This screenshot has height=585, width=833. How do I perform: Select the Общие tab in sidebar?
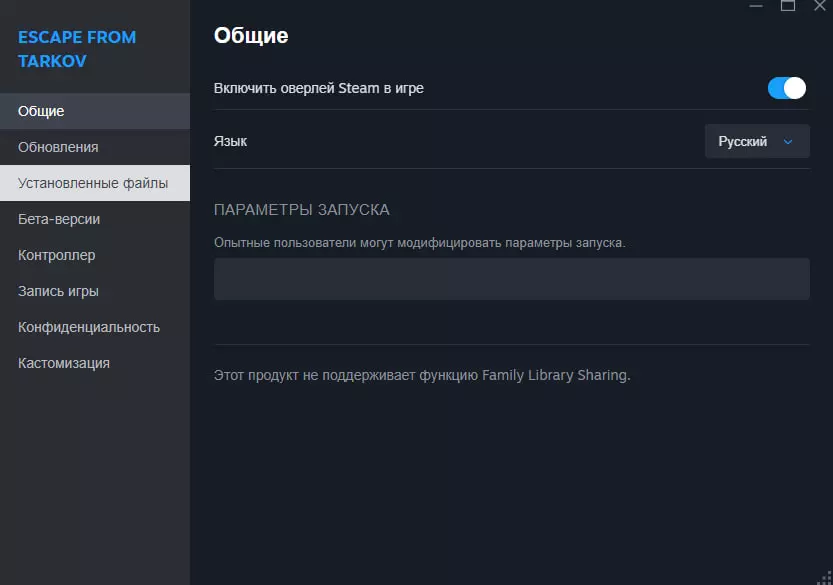41,111
